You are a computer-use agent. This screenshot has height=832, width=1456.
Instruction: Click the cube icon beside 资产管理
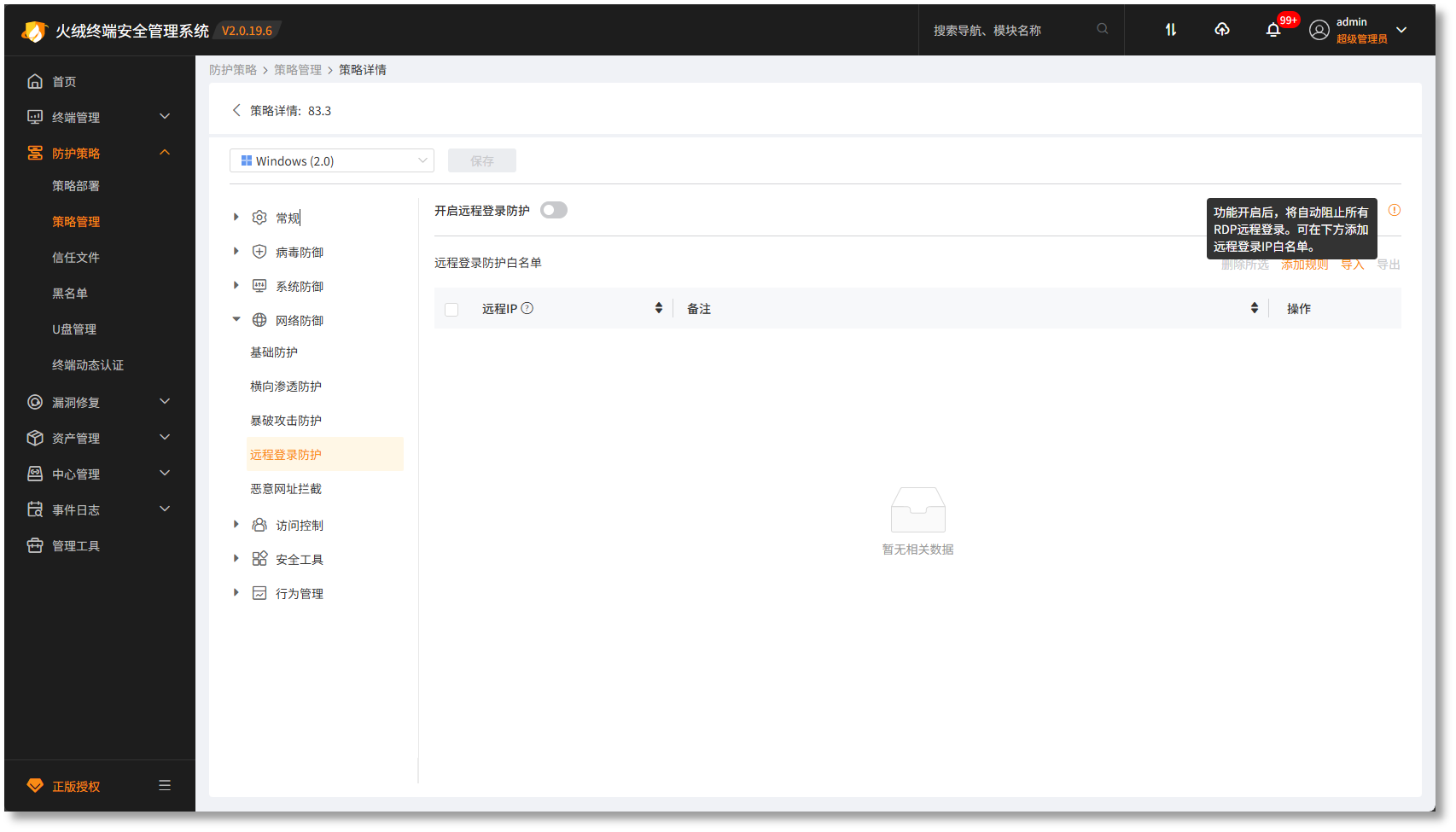pyautogui.click(x=35, y=438)
